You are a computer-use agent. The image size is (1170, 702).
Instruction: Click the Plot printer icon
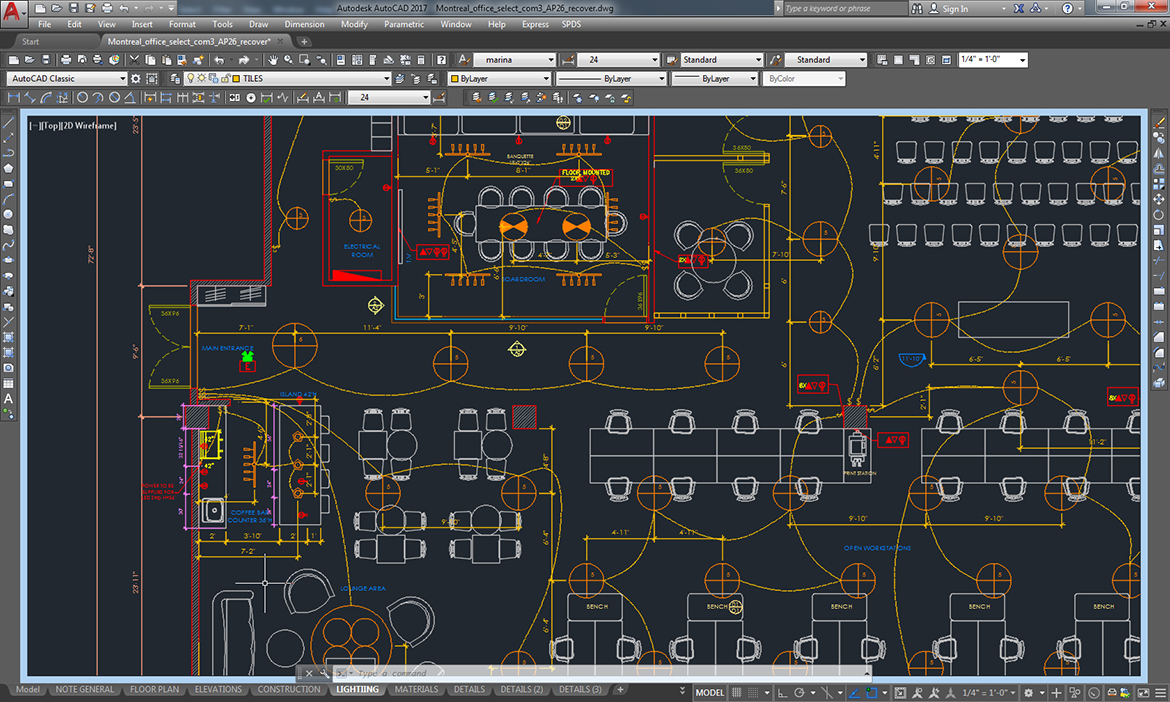67,60
